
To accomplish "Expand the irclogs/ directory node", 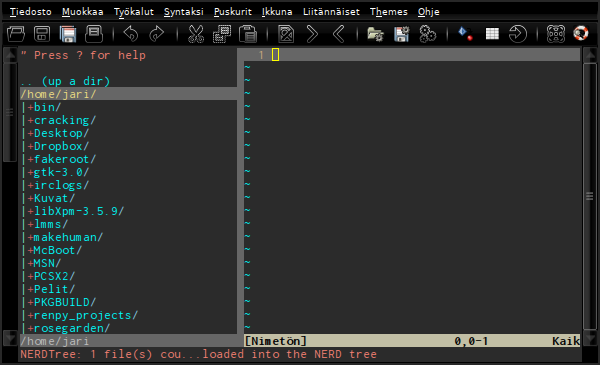I will (31, 186).
